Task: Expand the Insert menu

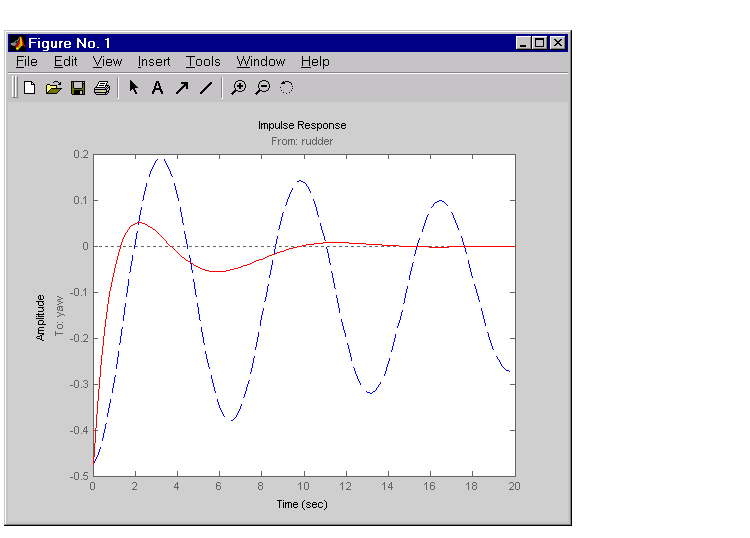Action: 154,62
